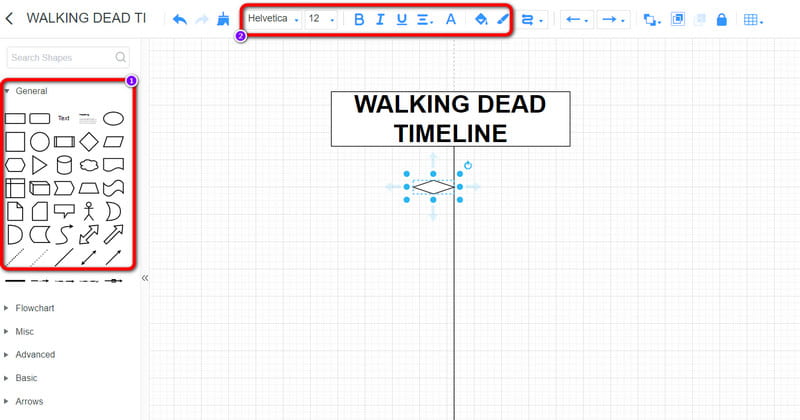
Task: Select the ellipse shape in General
Action: coord(114,118)
